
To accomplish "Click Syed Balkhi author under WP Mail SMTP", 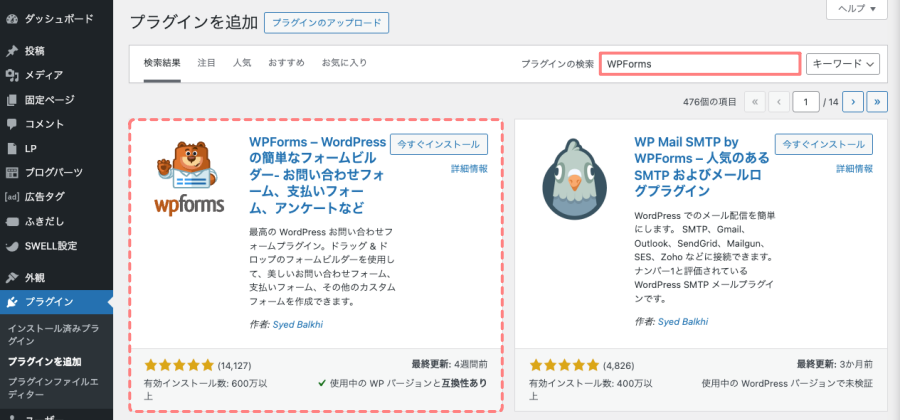I will 683,321.
